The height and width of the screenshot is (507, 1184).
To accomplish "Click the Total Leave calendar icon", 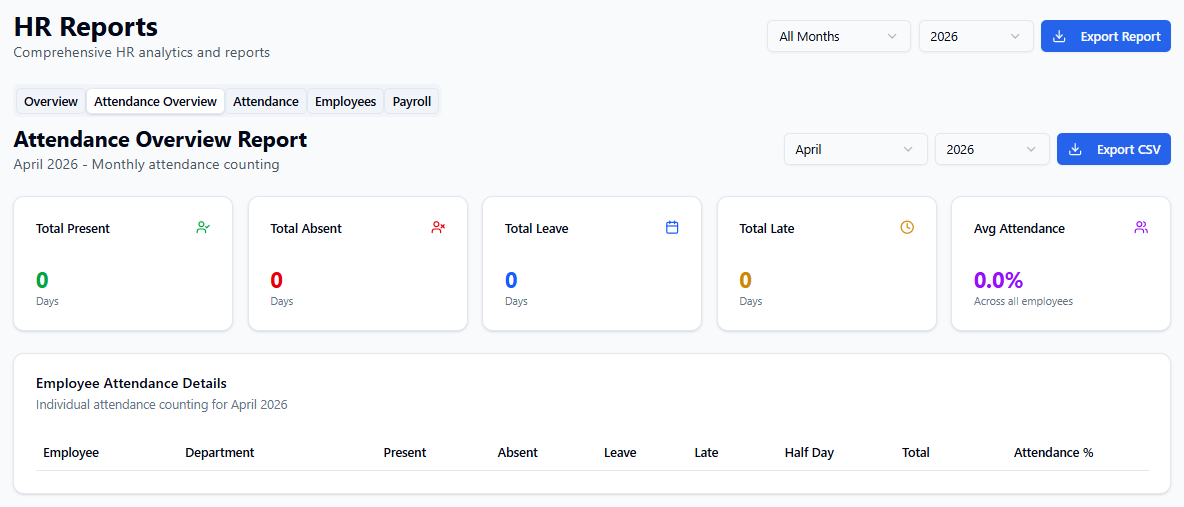I will point(672,228).
